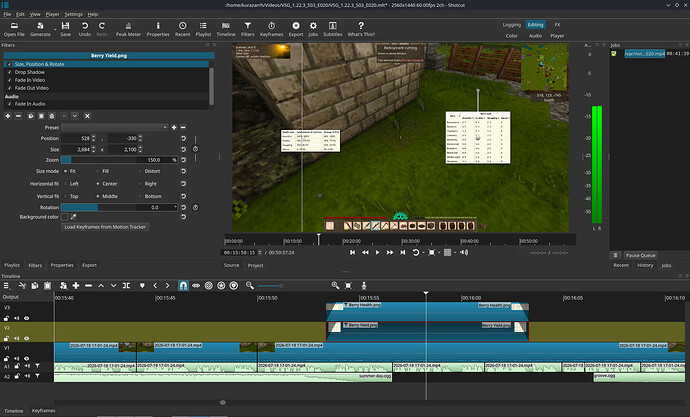
Task: Click the What's This? help icon
Action: pyautogui.click(x=361, y=29)
